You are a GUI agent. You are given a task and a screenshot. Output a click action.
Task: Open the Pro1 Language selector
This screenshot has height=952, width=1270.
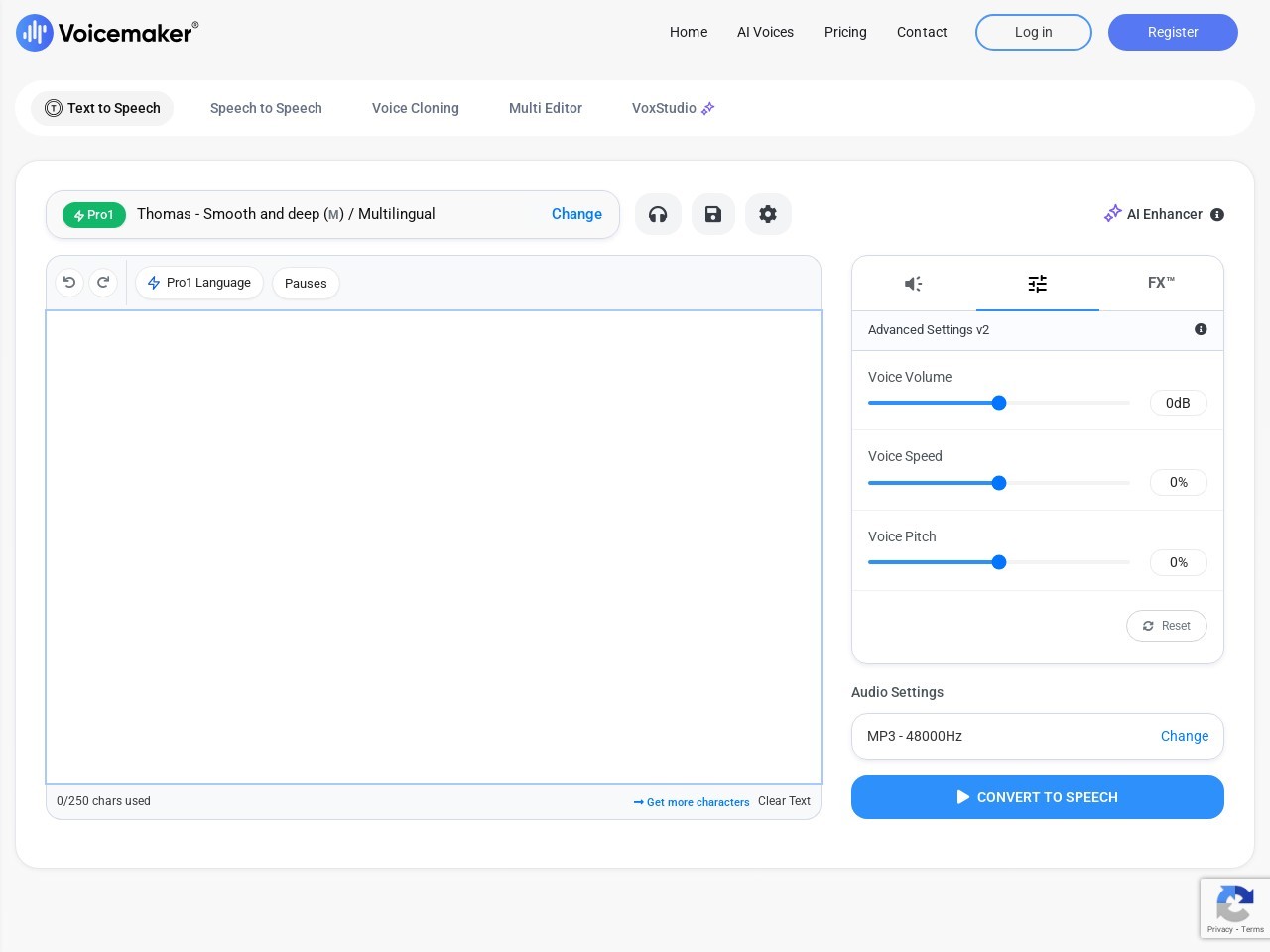point(199,283)
